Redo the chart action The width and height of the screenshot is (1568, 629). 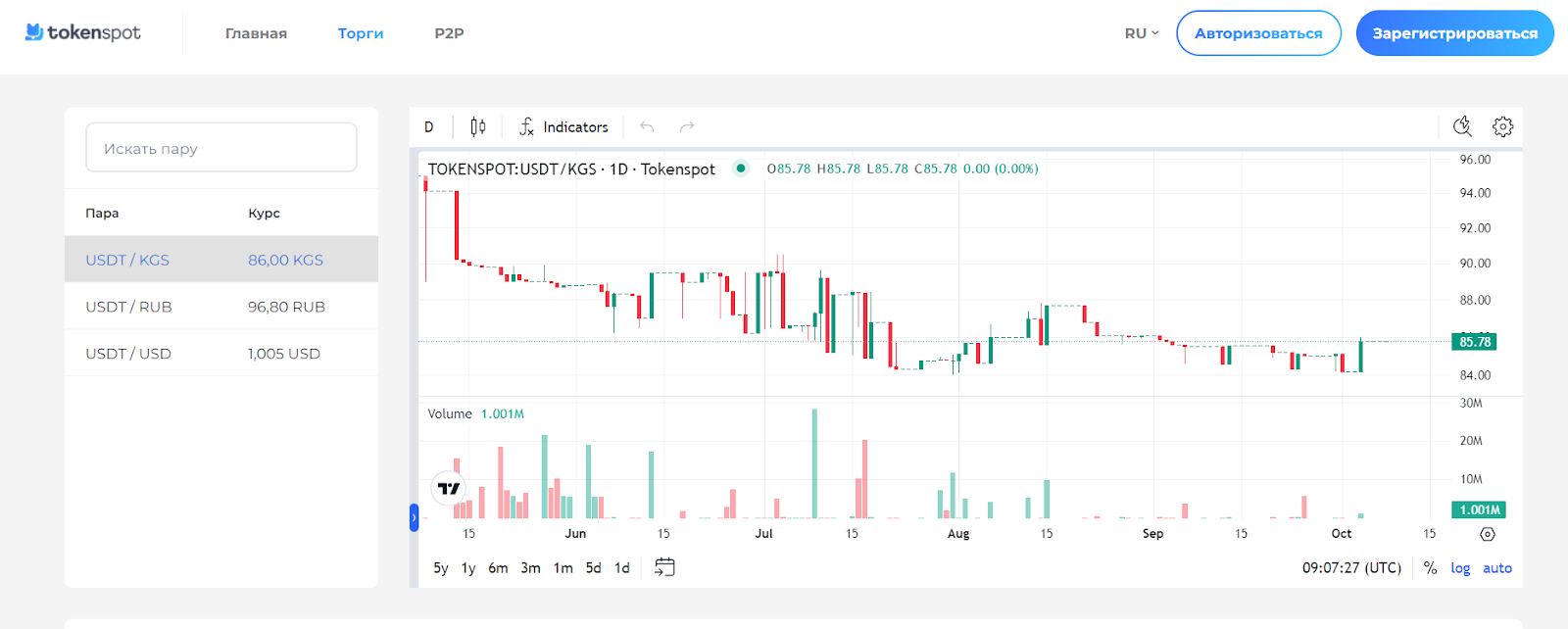pos(687,126)
